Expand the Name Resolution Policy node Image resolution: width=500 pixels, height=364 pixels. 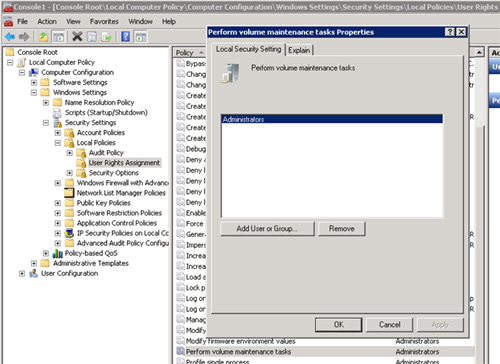tap(46, 102)
